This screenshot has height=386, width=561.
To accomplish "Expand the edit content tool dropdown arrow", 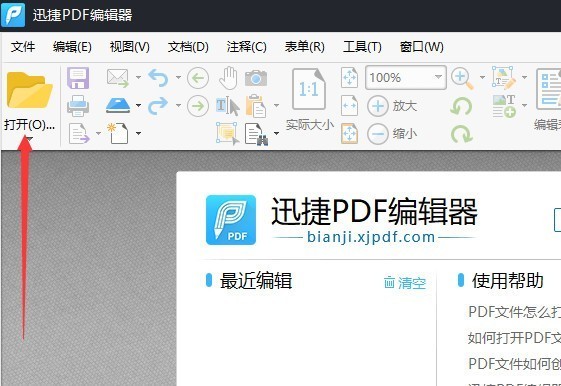I will pos(524,77).
